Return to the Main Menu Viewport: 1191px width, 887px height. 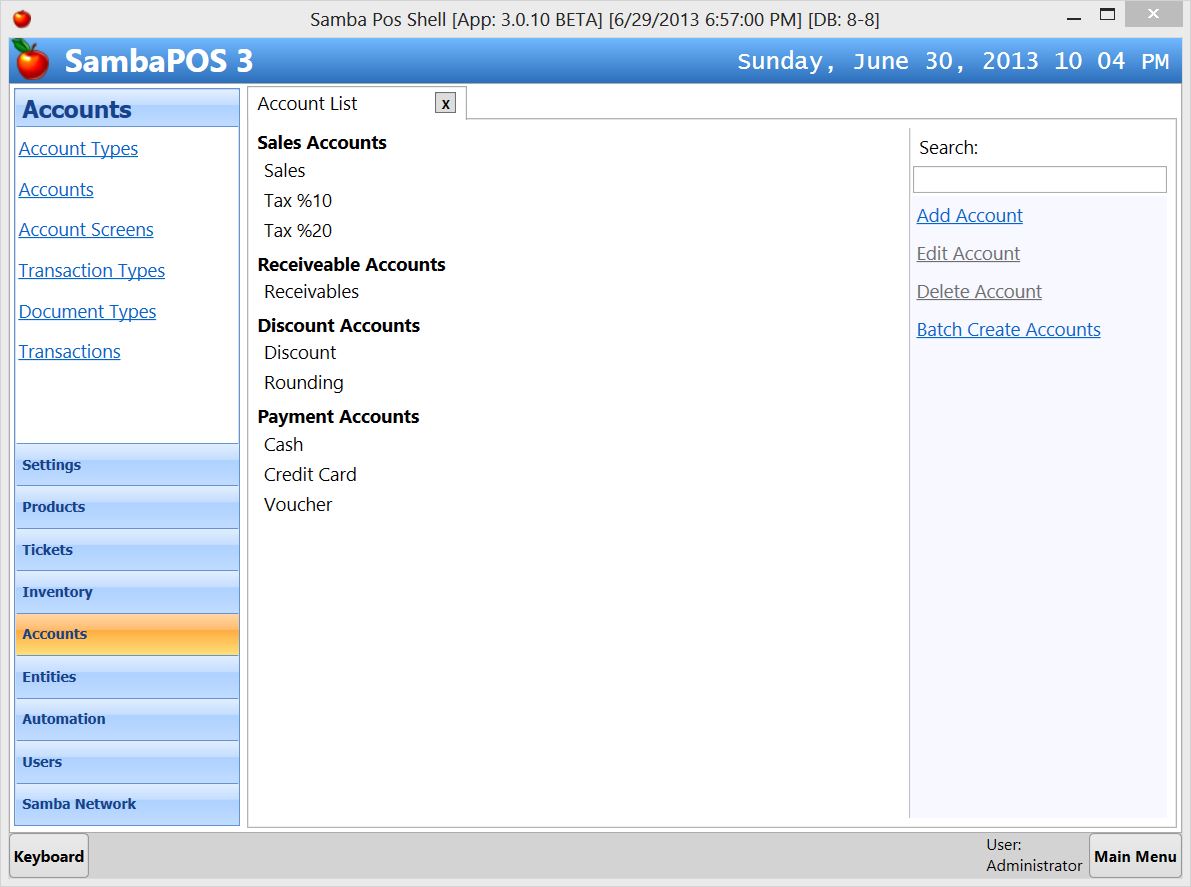click(x=1134, y=856)
